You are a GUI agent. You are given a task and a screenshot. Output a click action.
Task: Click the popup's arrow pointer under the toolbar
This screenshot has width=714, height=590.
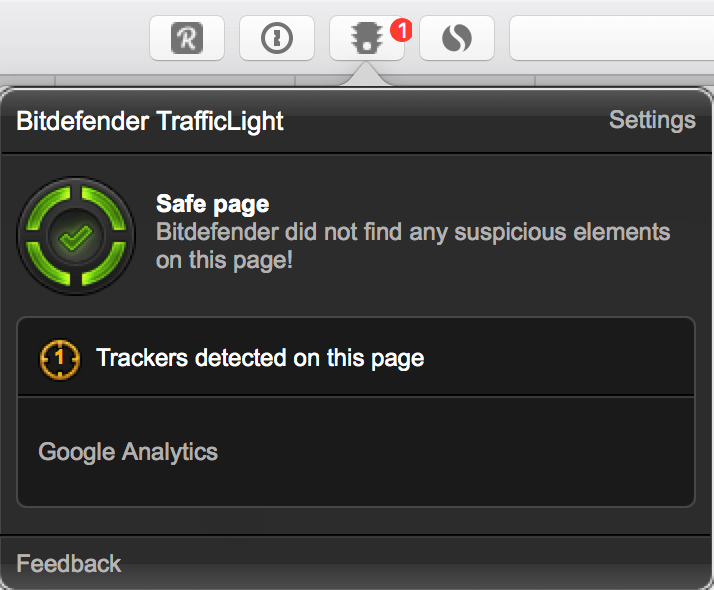click(366, 78)
